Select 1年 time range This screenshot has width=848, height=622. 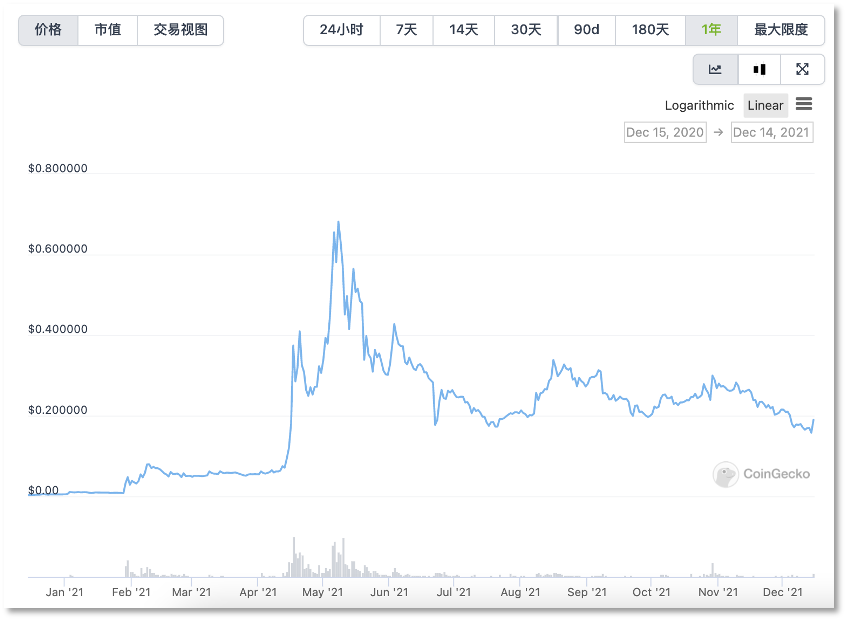tap(711, 30)
